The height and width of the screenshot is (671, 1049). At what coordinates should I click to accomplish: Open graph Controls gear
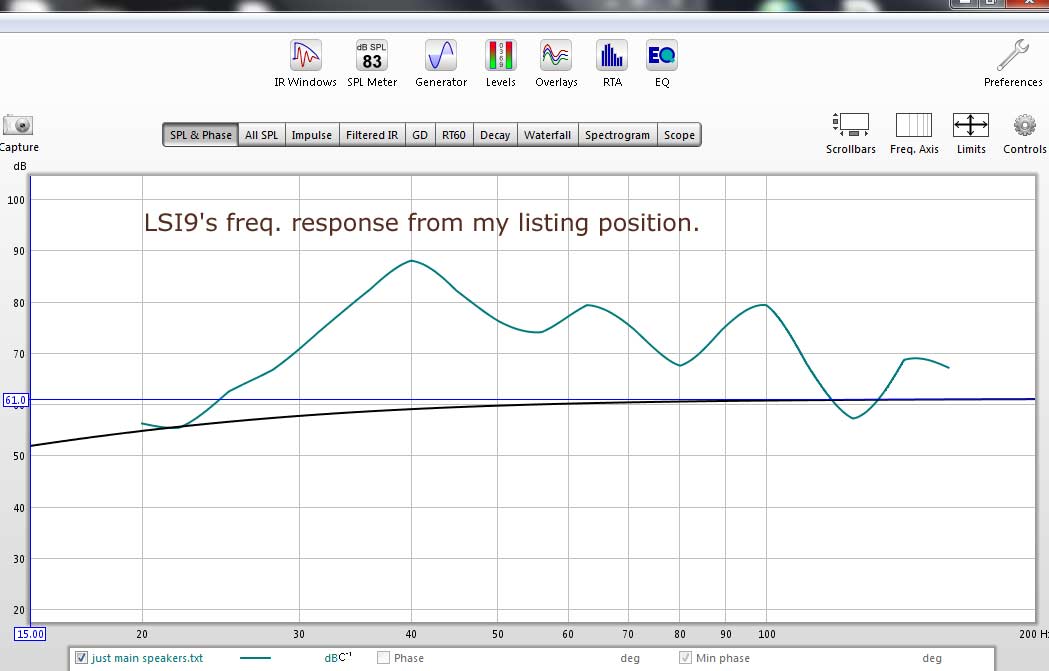tap(1024, 134)
